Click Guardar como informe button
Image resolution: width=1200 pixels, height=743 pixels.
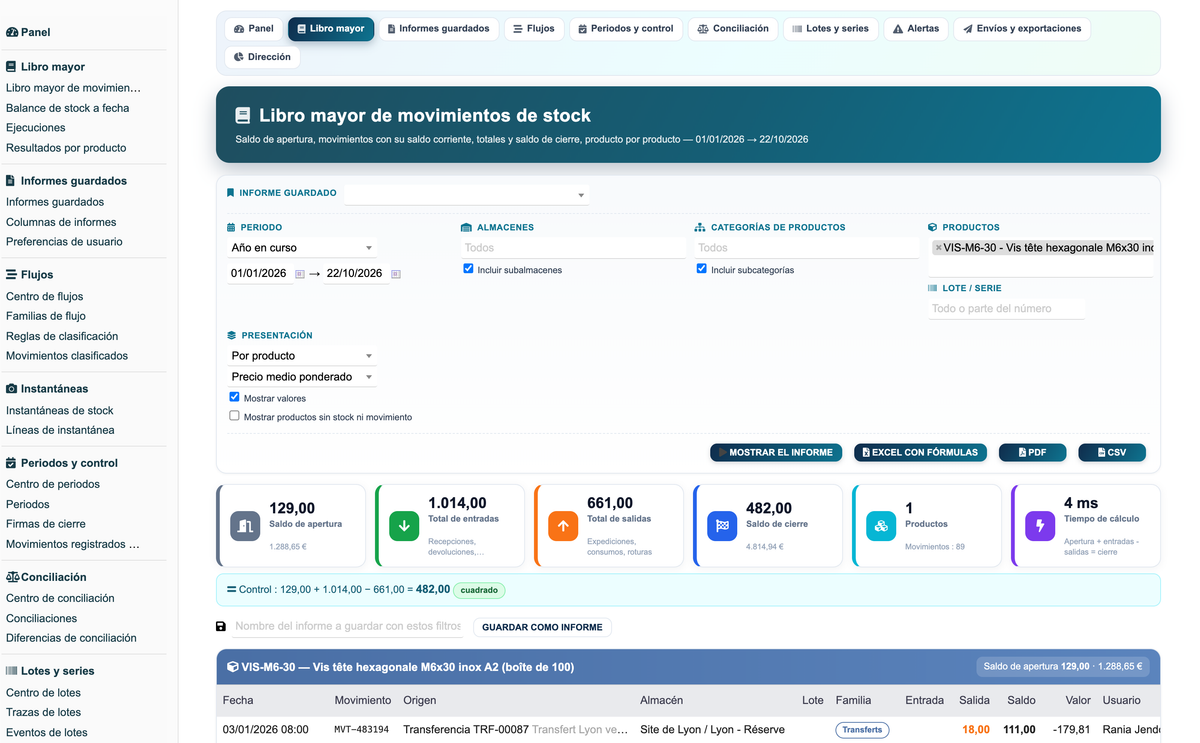click(x=542, y=628)
